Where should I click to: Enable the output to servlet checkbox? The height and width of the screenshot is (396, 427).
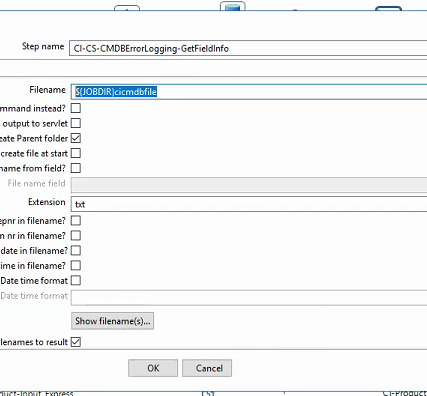pyautogui.click(x=76, y=123)
